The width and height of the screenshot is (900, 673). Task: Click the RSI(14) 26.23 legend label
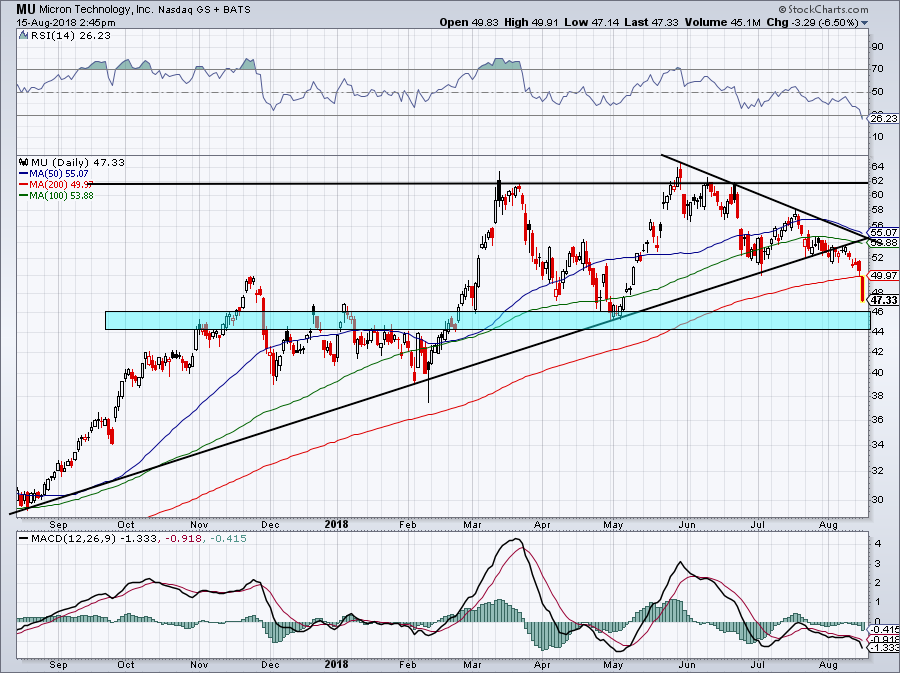coord(71,36)
